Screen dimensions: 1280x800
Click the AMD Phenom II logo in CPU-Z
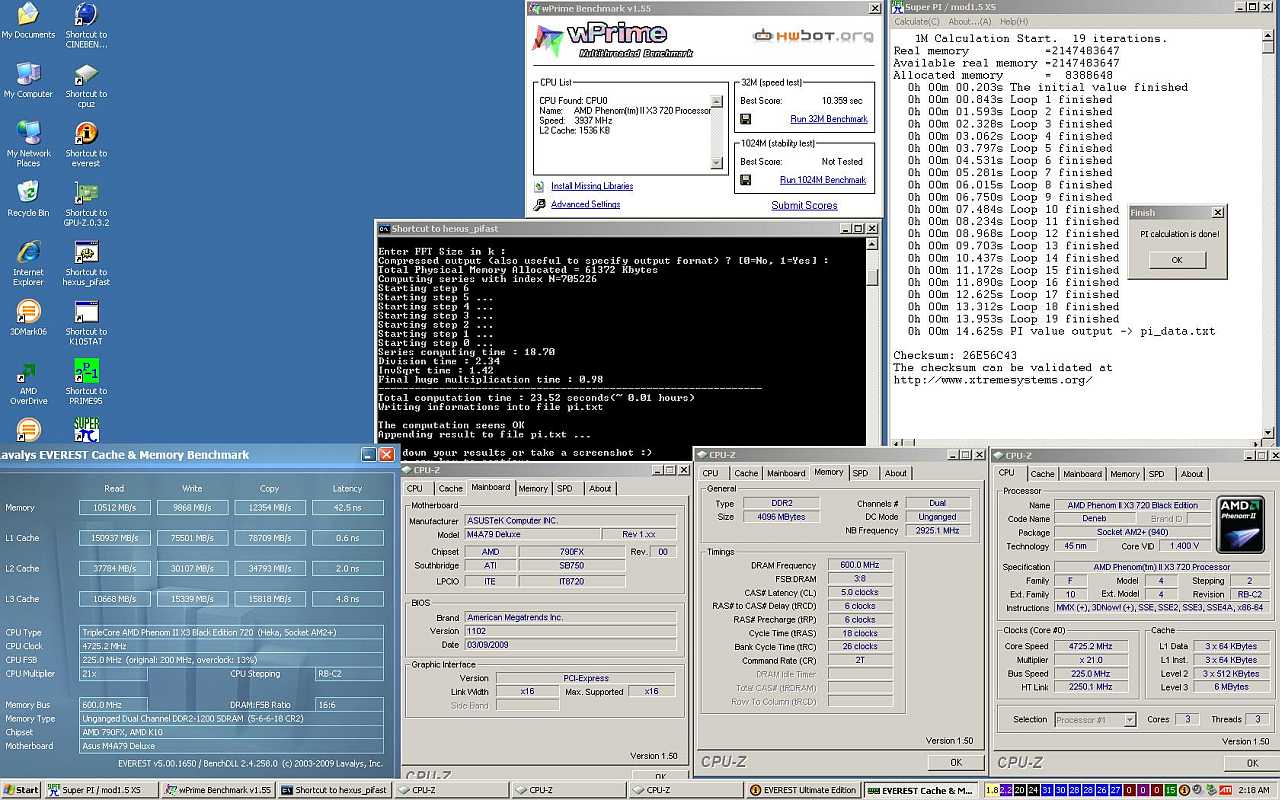(1242, 525)
